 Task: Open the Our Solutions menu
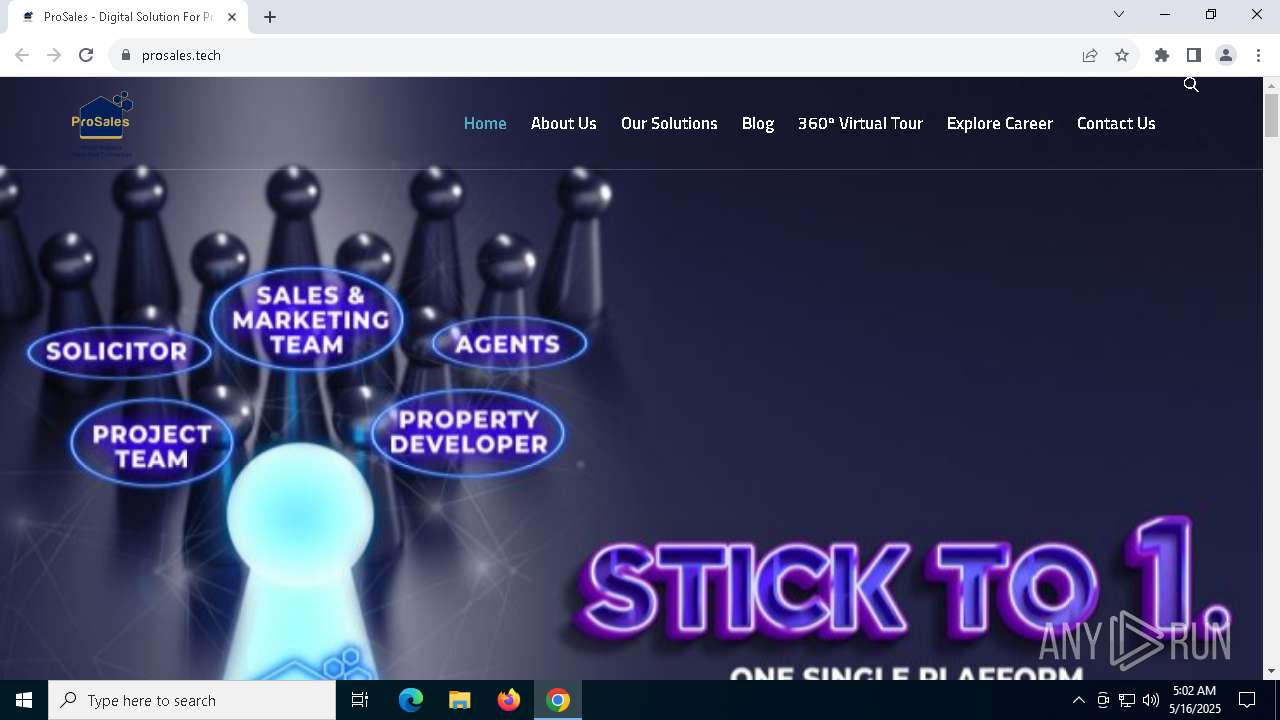coord(669,123)
